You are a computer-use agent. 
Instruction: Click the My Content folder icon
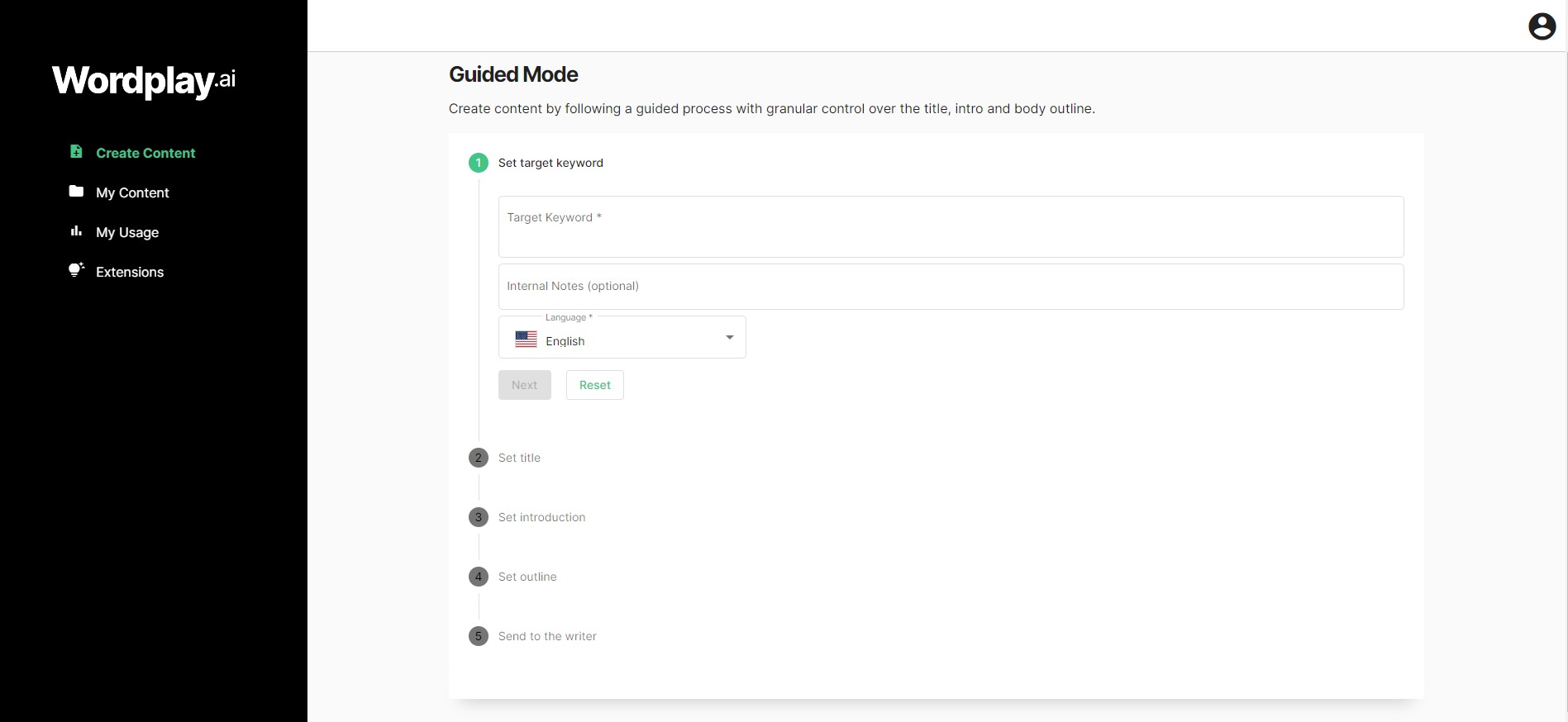click(76, 192)
